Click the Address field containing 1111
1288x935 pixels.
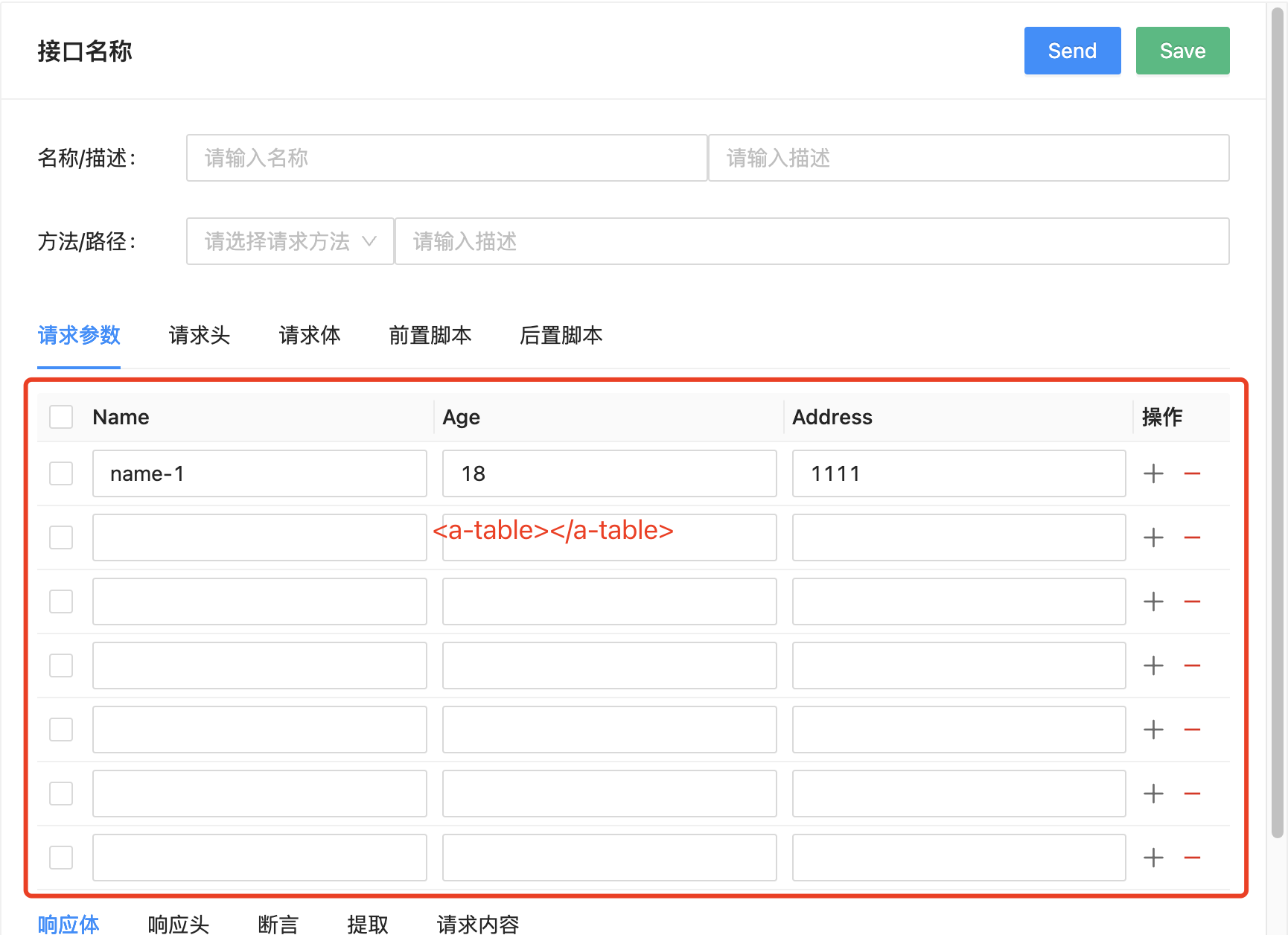coord(959,473)
